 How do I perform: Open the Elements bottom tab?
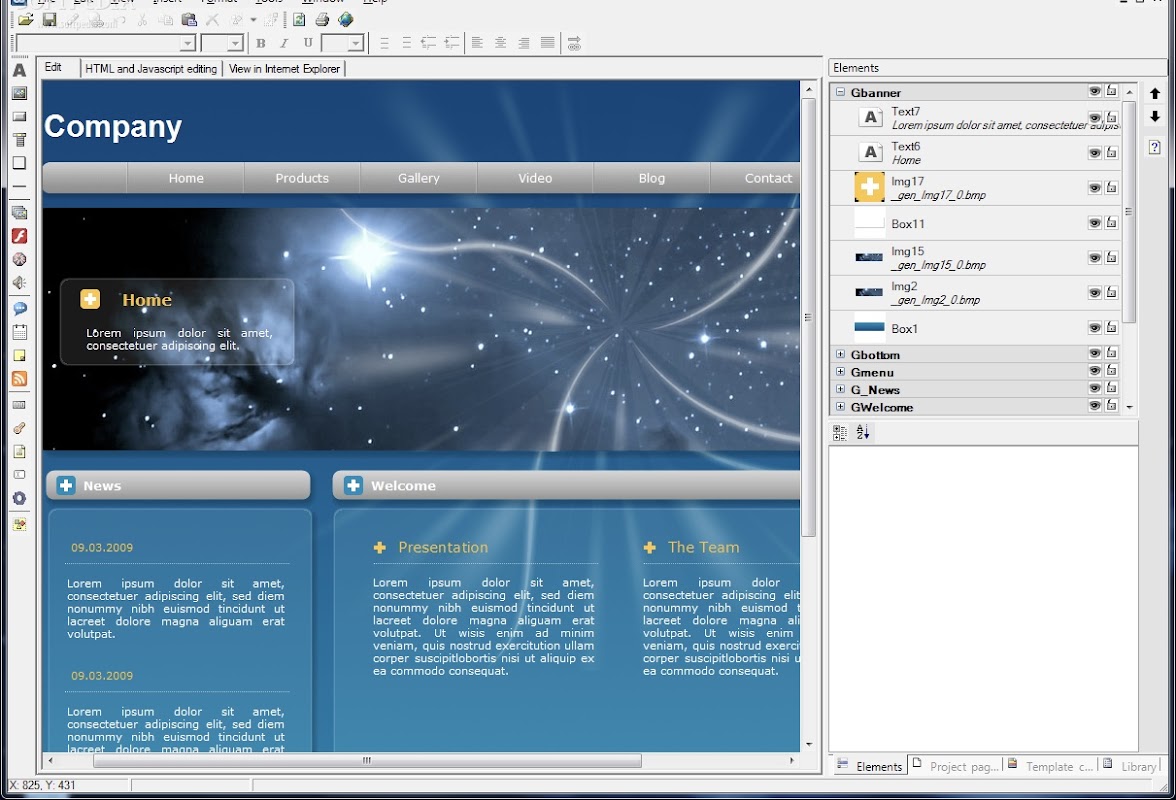[x=870, y=766]
